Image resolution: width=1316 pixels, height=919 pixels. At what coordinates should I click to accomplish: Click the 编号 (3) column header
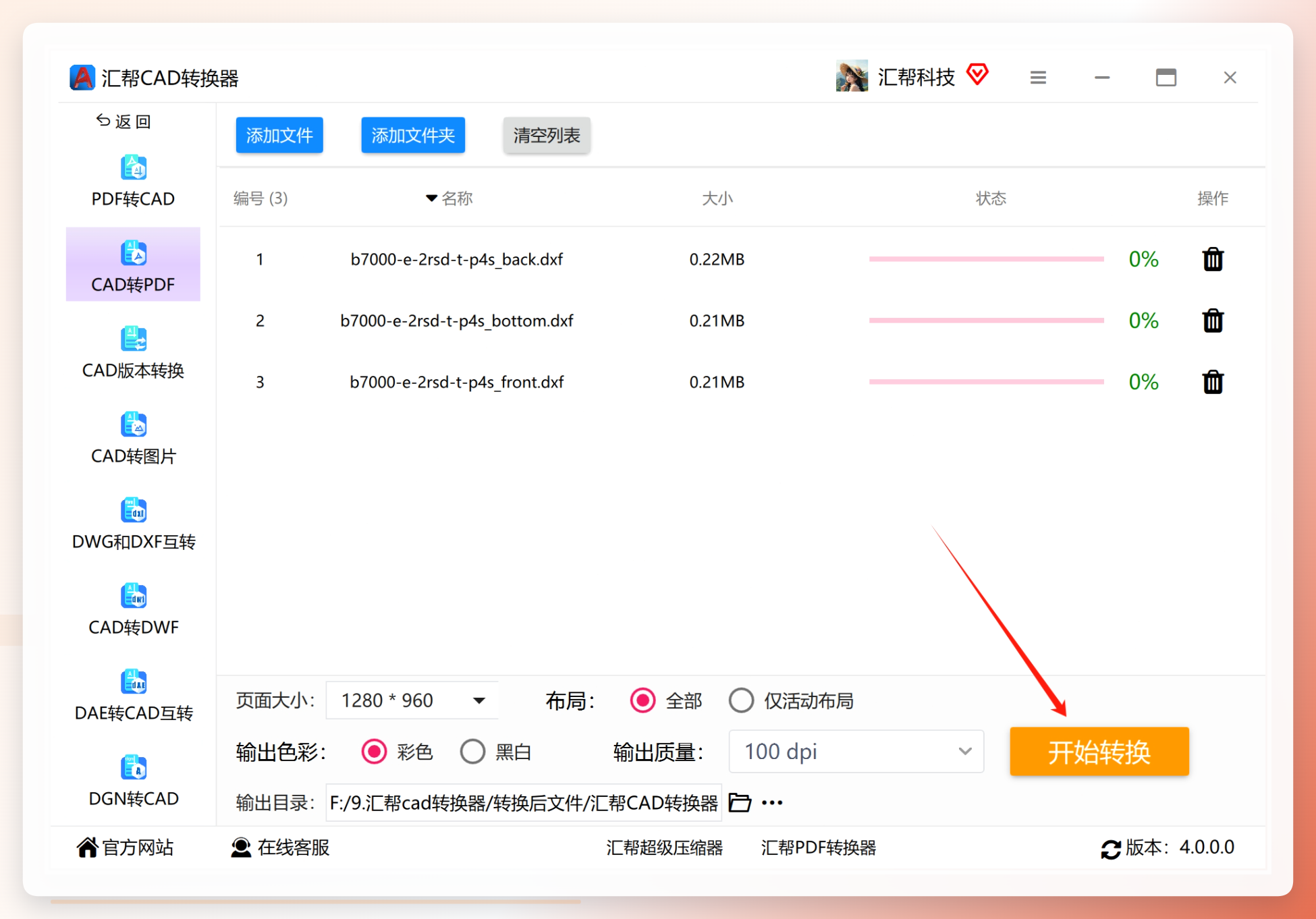click(261, 198)
